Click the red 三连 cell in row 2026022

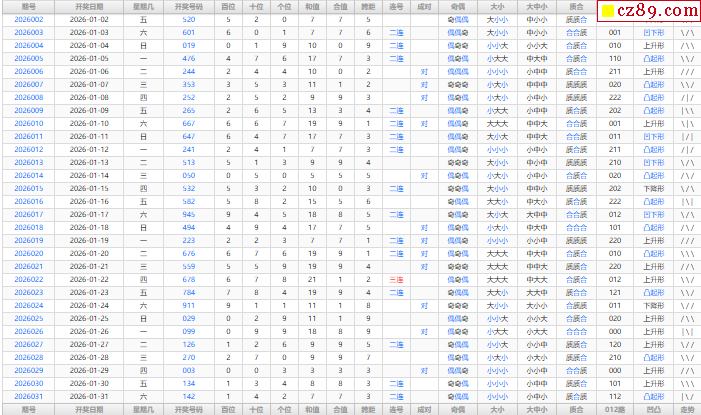[396, 279]
